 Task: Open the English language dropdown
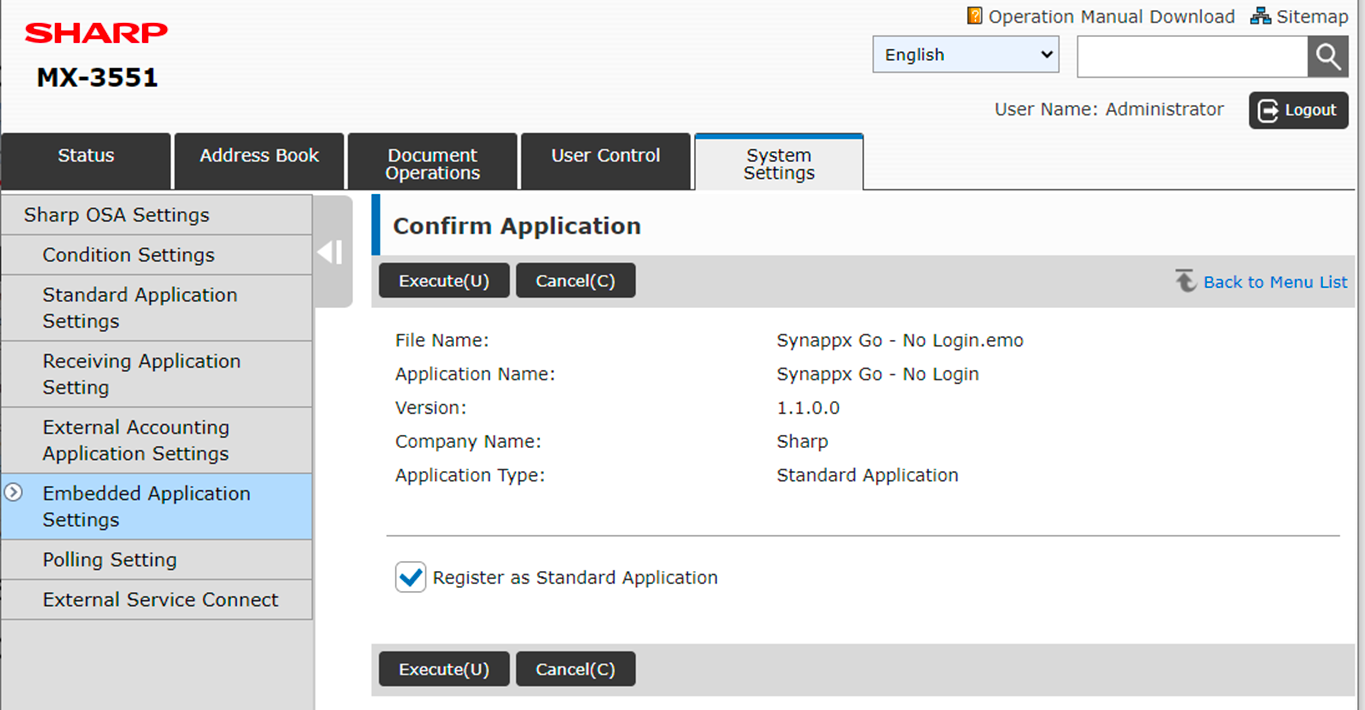[x=966, y=55]
